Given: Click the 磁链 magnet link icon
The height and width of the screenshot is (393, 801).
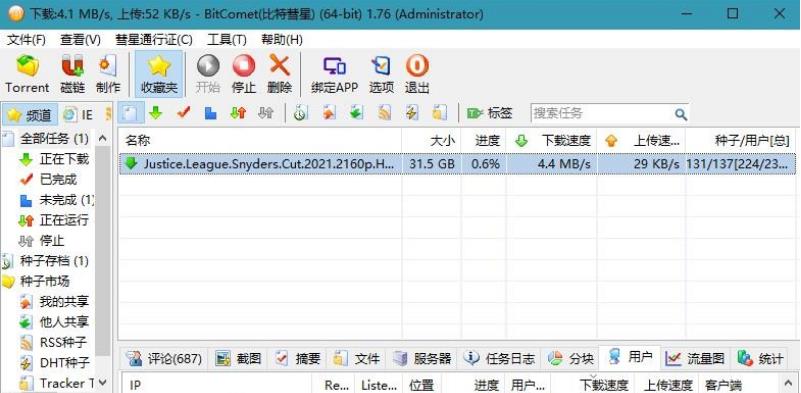Looking at the screenshot, I should tap(73, 74).
